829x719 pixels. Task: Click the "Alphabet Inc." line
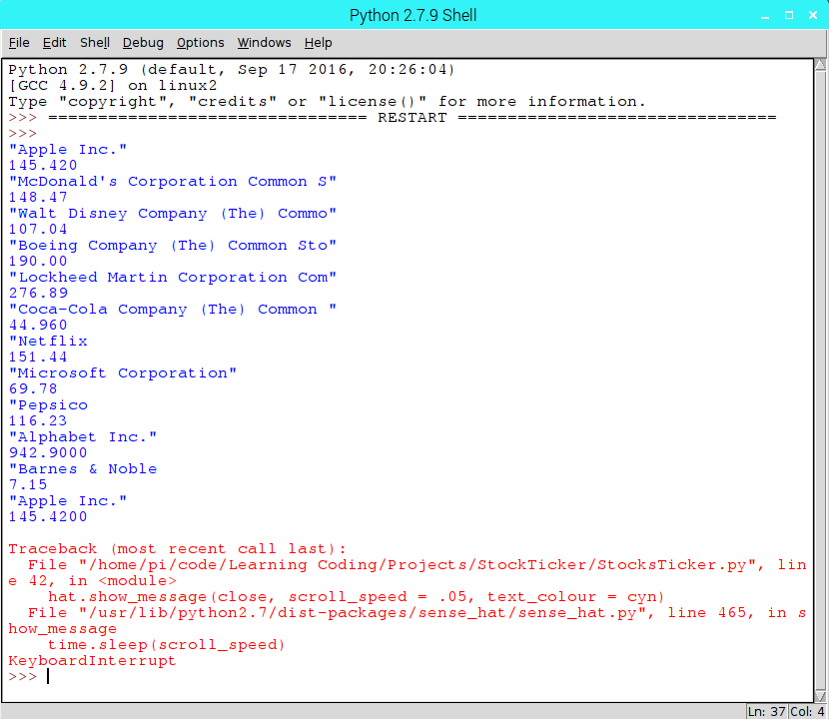coord(82,437)
